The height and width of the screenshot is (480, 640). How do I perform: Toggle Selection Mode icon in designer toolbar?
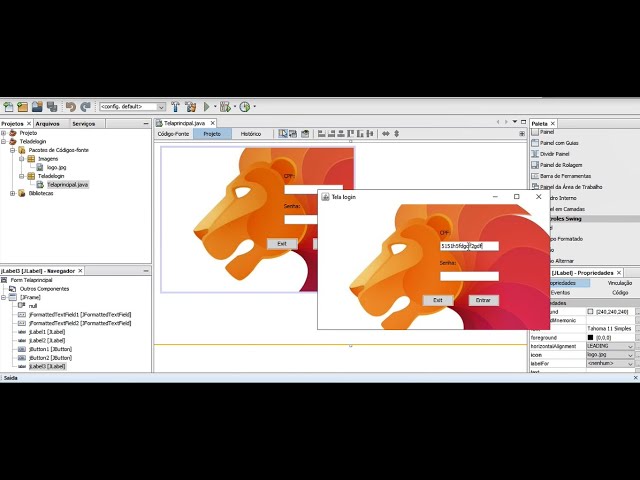click(282, 133)
